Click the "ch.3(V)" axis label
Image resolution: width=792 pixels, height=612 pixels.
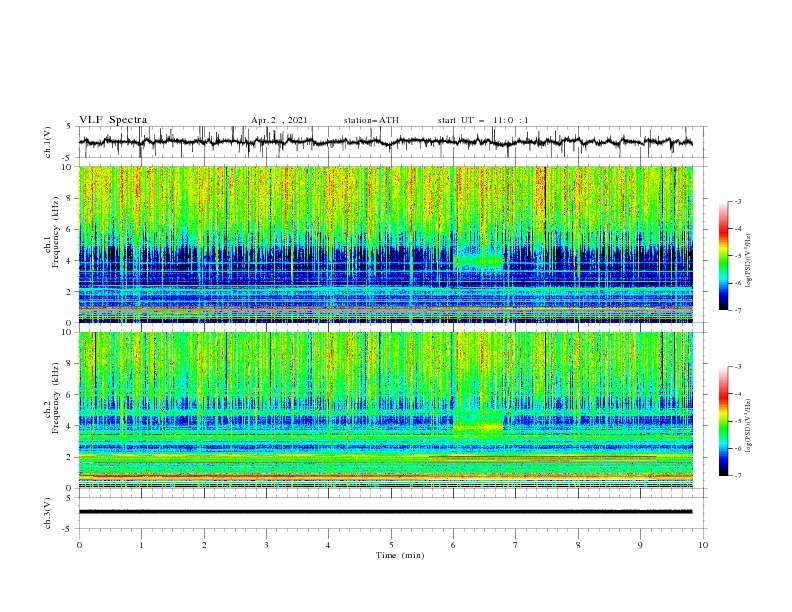[x=48, y=513]
